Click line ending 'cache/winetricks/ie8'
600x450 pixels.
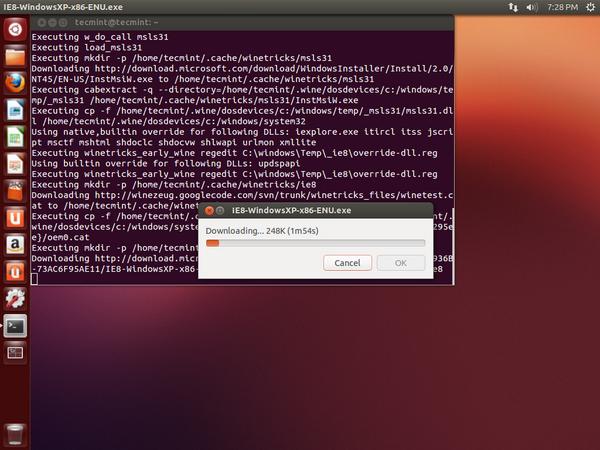(174, 185)
